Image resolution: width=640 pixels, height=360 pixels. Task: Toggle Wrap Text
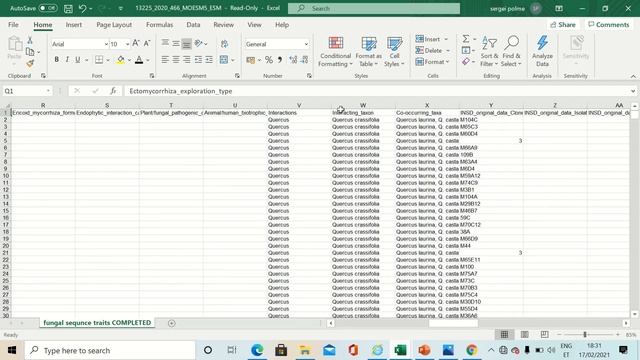coord(224,43)
